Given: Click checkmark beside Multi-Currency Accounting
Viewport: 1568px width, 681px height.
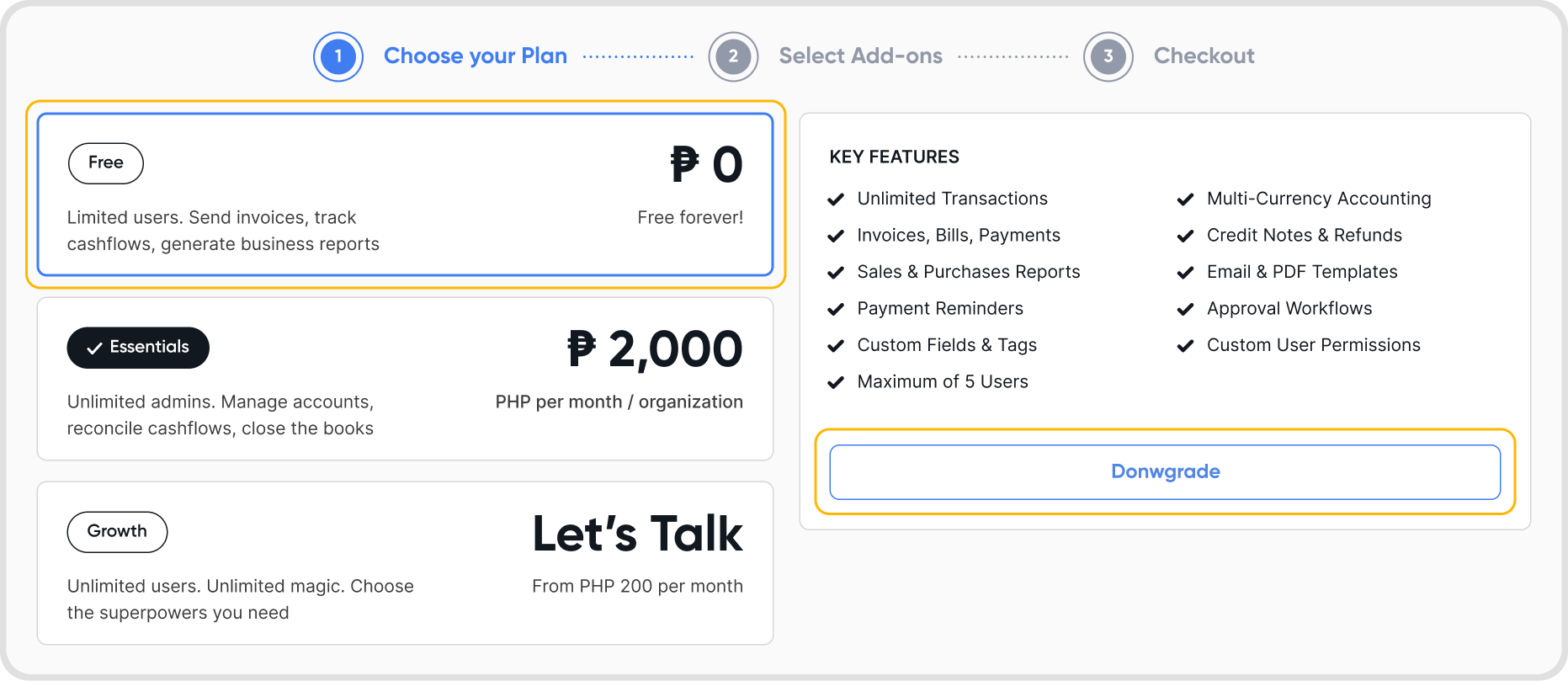Looking at the screenshot, I should click(1185, 200).
